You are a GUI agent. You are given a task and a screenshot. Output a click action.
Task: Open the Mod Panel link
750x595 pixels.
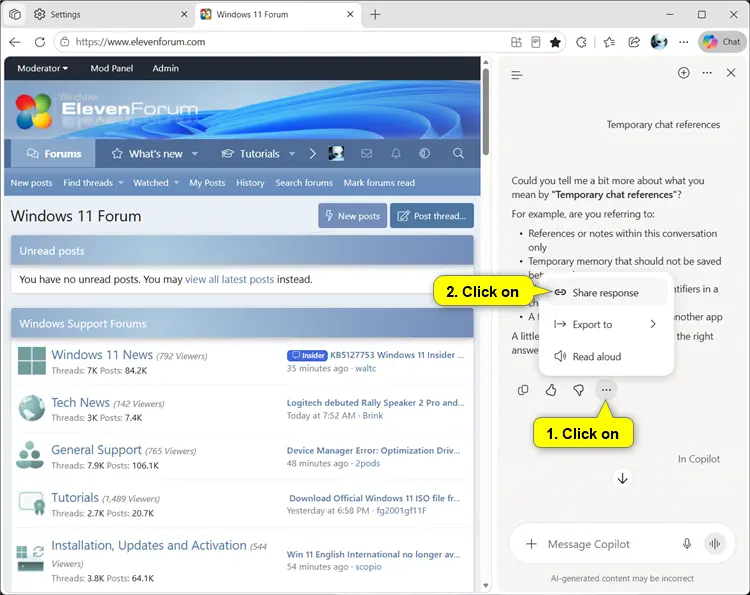tap(112, 68)
